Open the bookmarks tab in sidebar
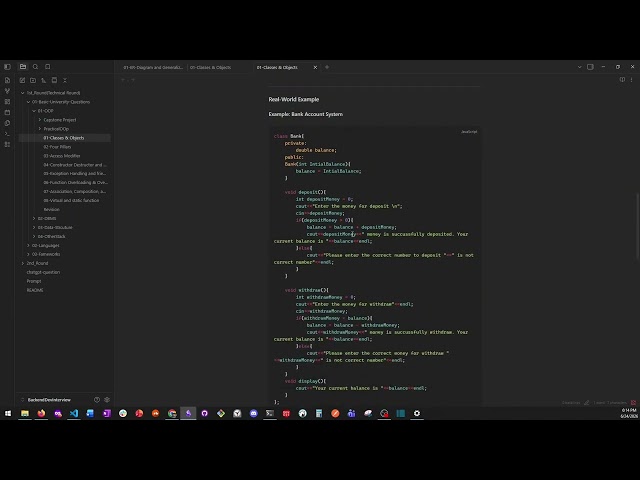The width and height of the screenshot is (640, 480). (48, 67)
